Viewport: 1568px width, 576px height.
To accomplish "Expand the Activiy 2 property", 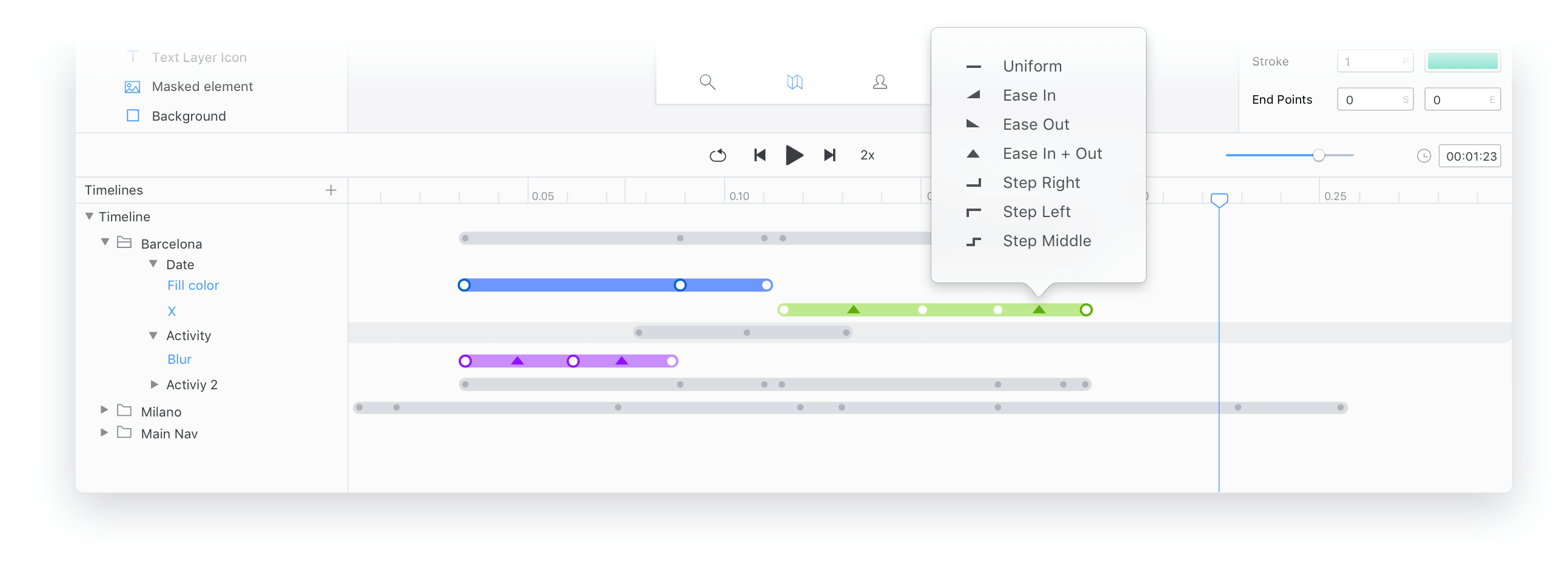I will (x=154, y=383).
